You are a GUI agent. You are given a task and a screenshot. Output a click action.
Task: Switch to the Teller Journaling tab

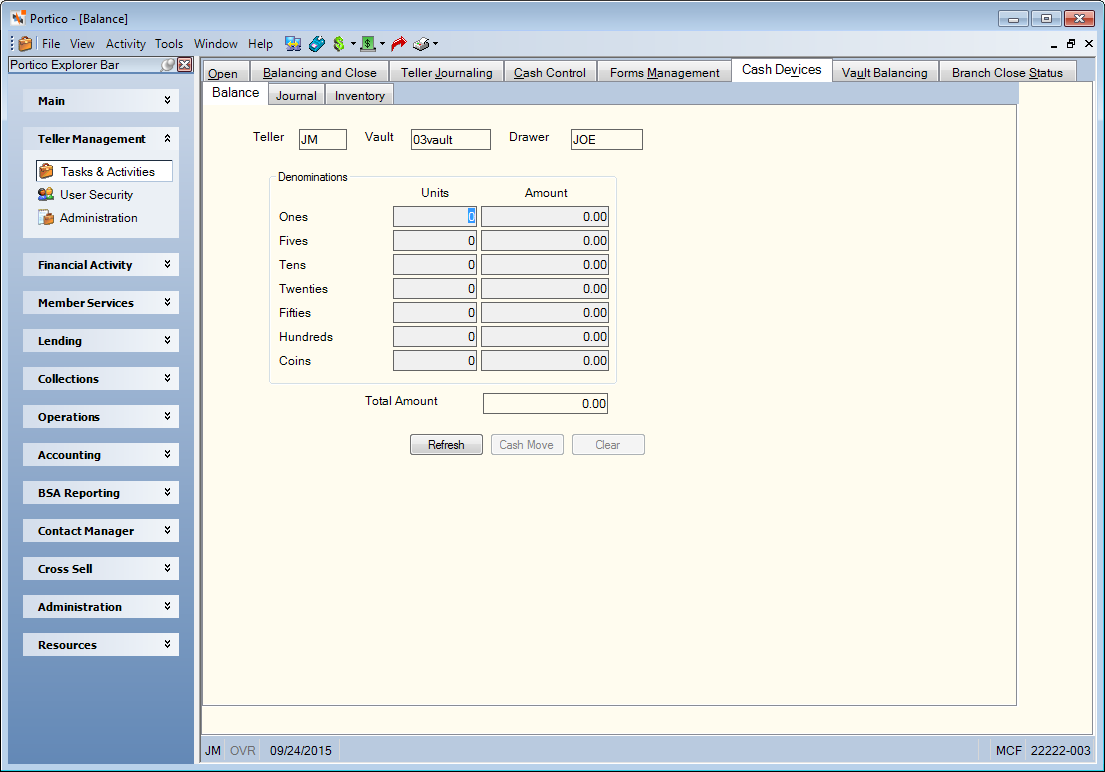[447, 73]
